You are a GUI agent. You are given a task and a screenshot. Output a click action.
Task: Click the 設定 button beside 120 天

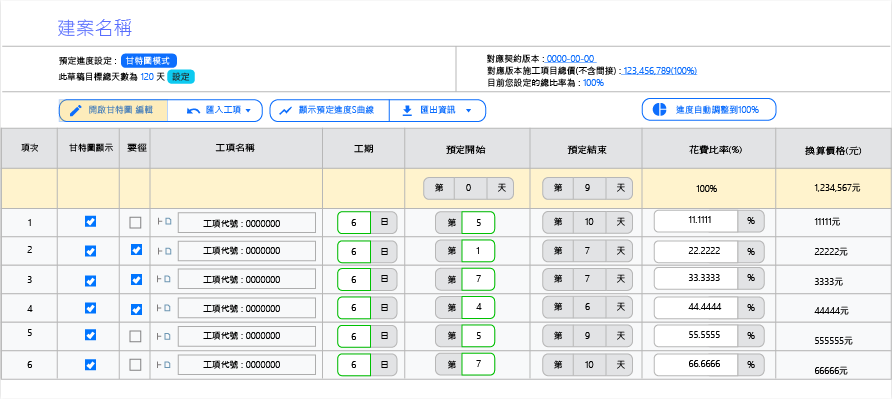(x=181, y=77)
